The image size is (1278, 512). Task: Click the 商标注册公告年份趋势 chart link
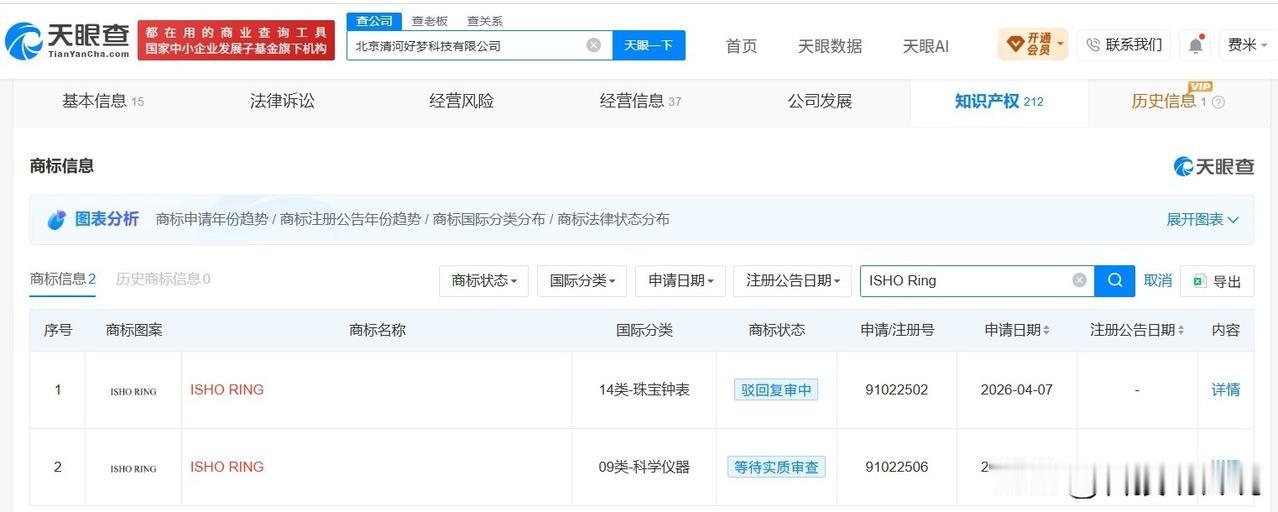(x=350, y=219)
